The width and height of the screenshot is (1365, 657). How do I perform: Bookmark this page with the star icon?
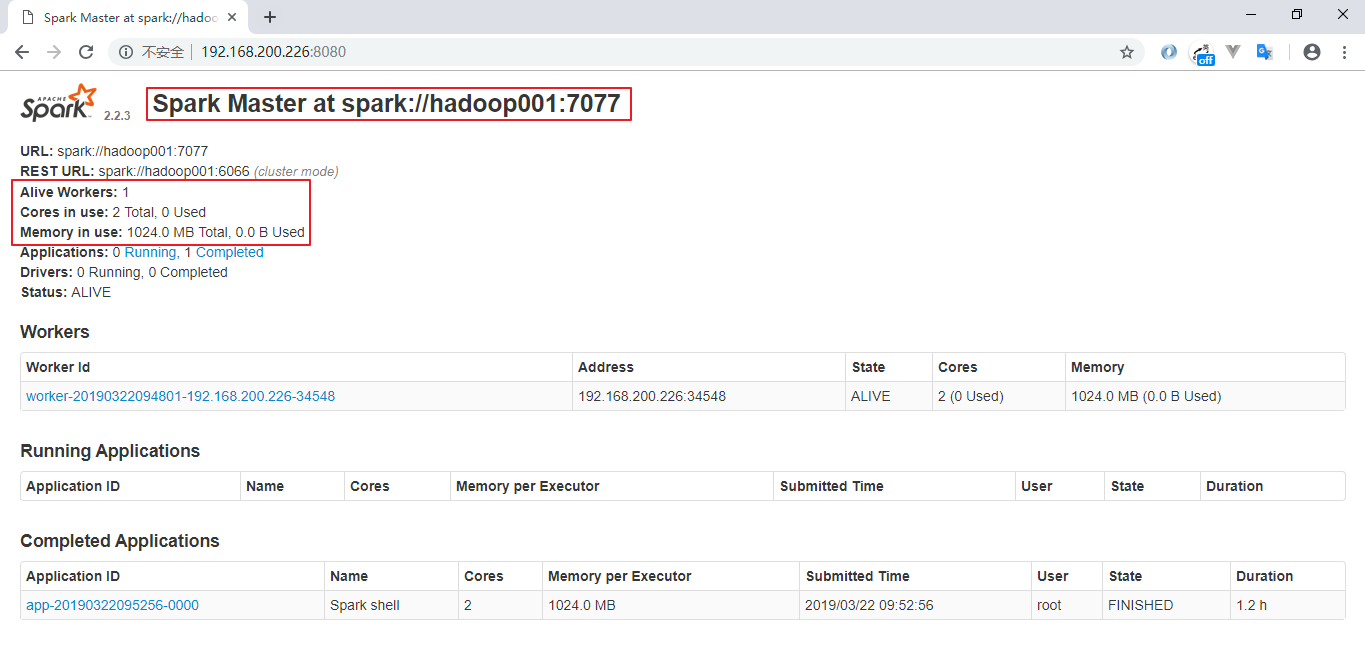click(1127, 52)
